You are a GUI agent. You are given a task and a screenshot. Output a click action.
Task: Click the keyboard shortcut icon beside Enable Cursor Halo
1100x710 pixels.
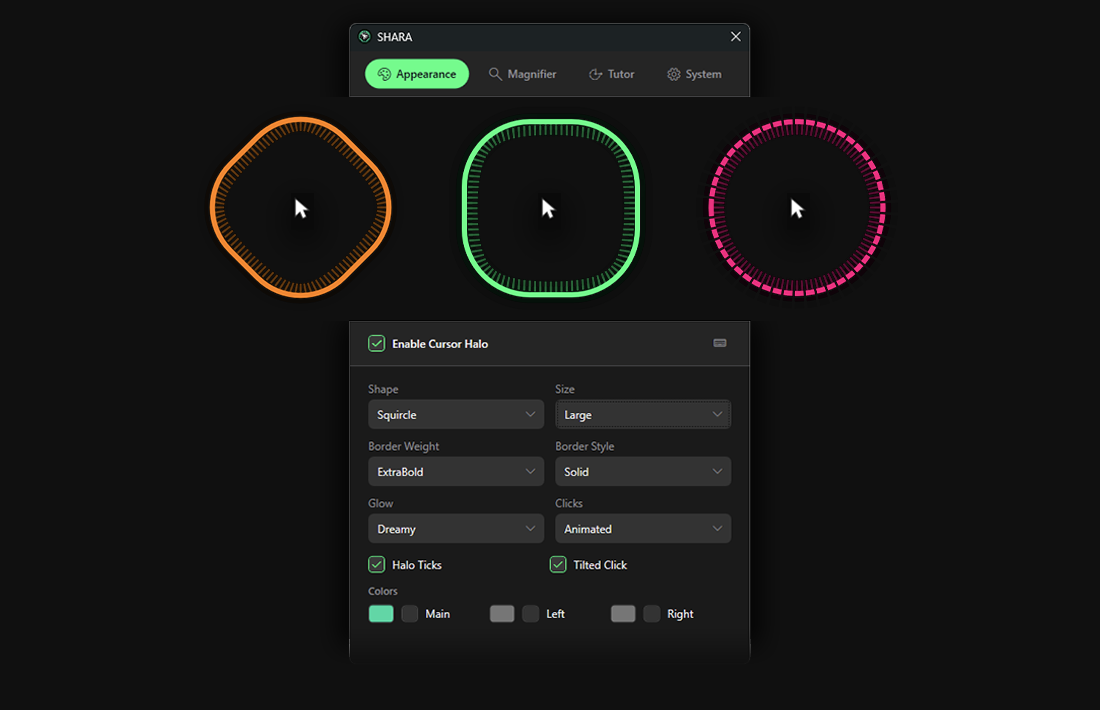(720, 343)
